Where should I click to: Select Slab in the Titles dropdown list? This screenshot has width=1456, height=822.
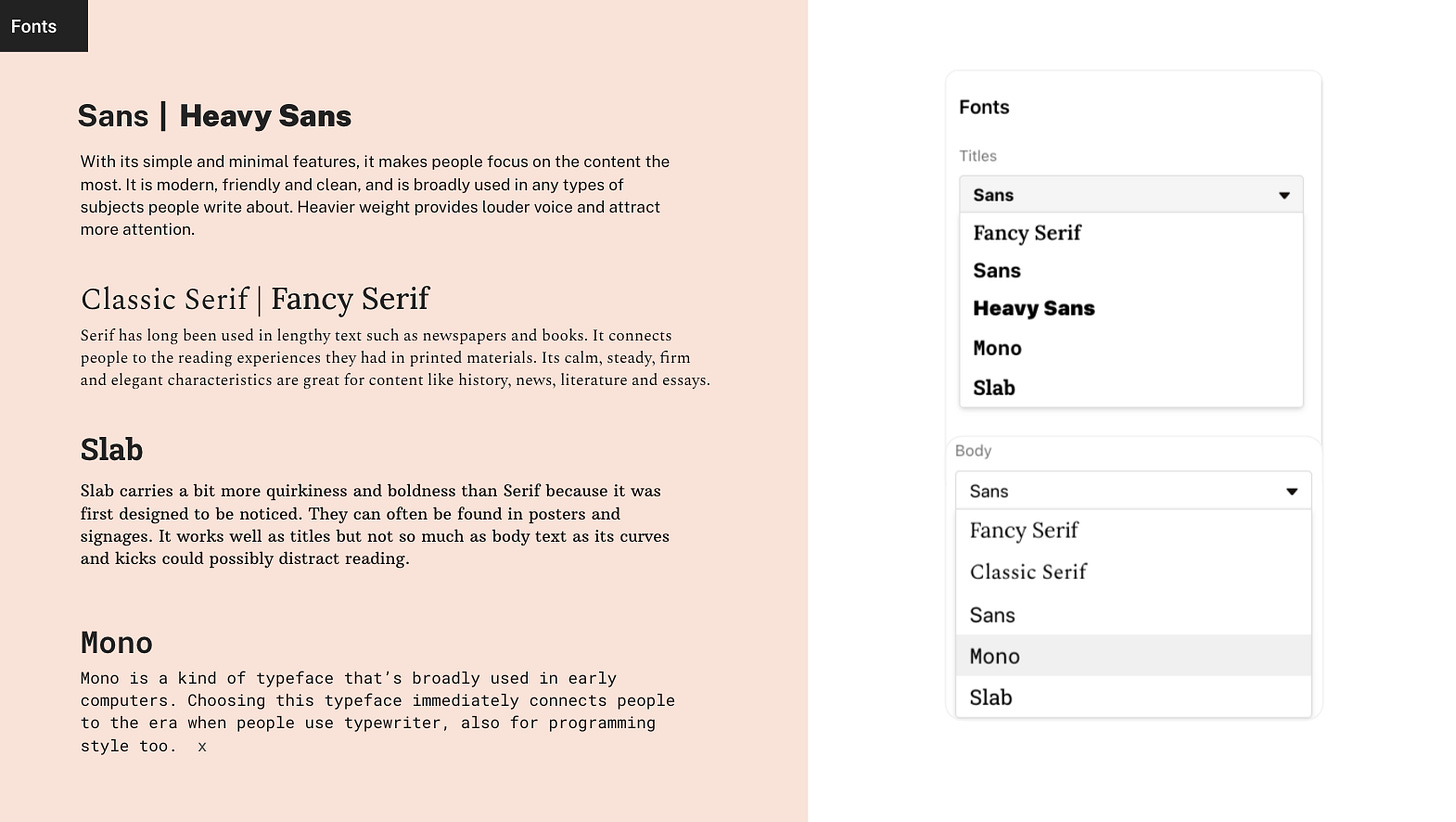pos(993,388)
